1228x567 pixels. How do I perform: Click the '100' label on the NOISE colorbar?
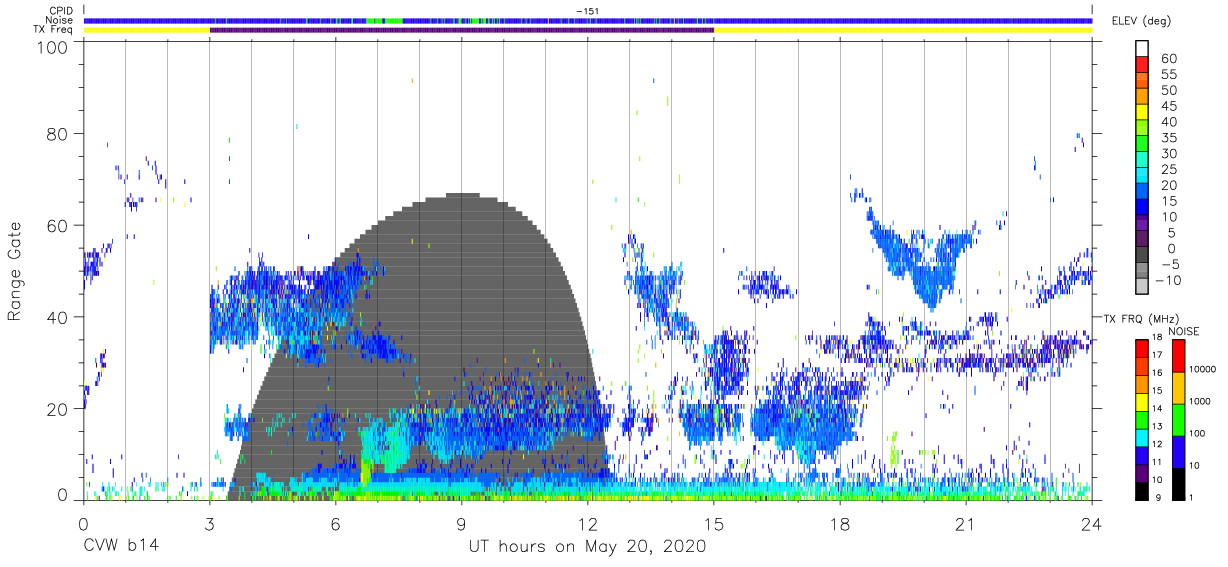[x=1196, y=434]
